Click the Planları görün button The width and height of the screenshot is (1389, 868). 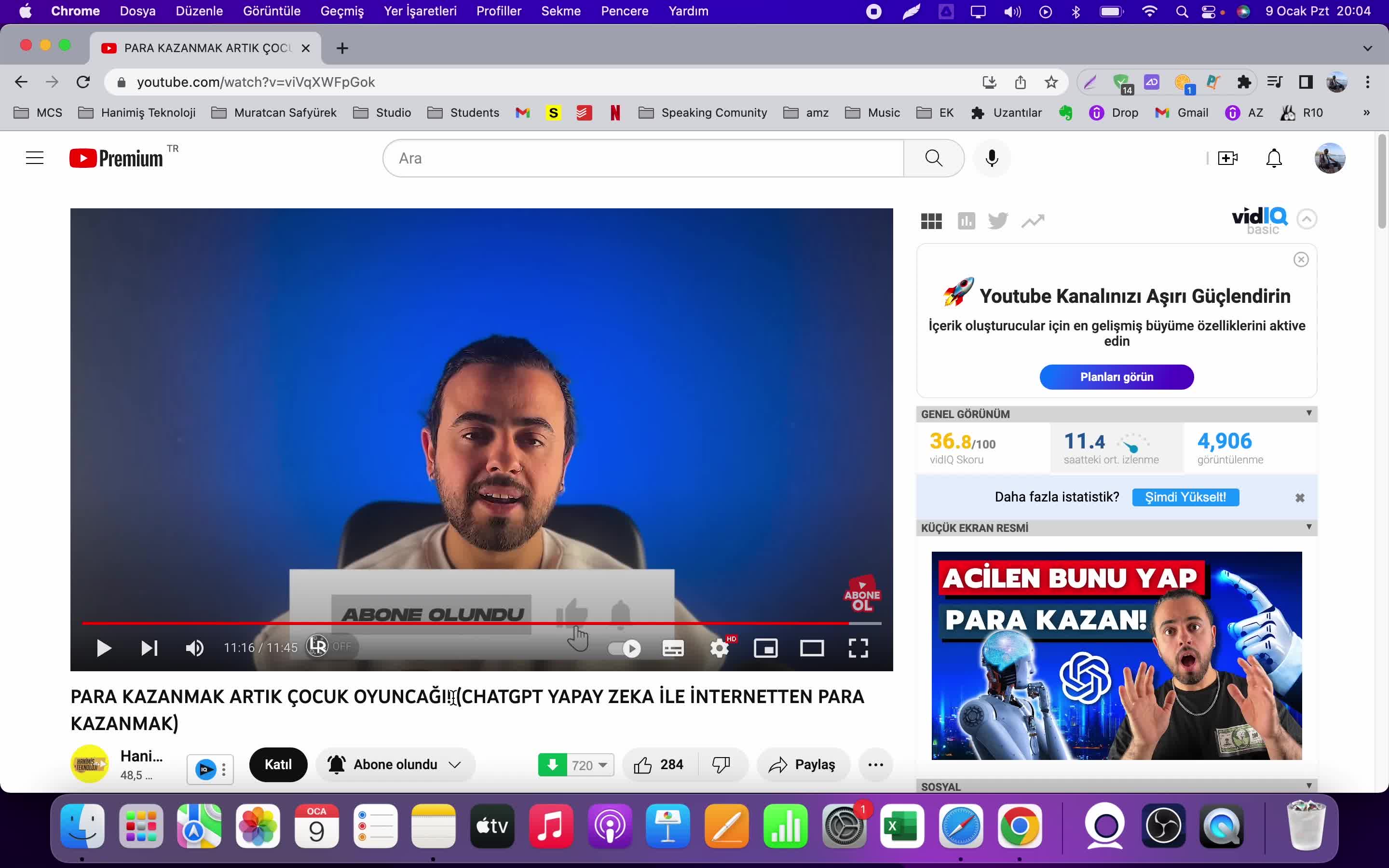(x=1117, y=377)
